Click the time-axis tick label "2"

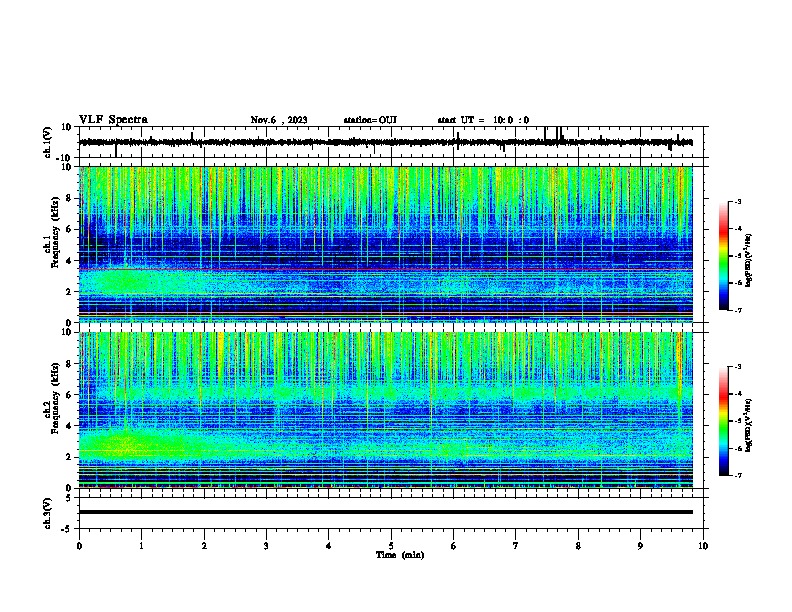[204, 546]
